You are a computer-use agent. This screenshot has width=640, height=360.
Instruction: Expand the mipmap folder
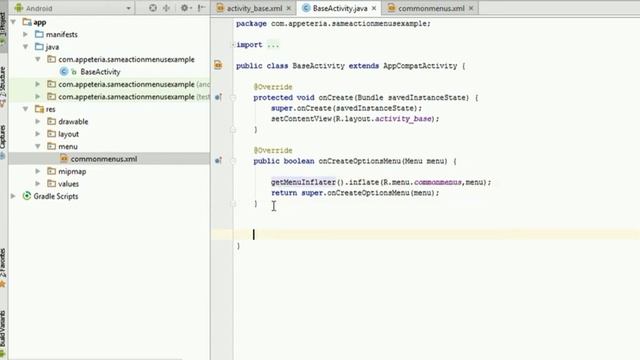pyautogui.click(x=38, y=171)
